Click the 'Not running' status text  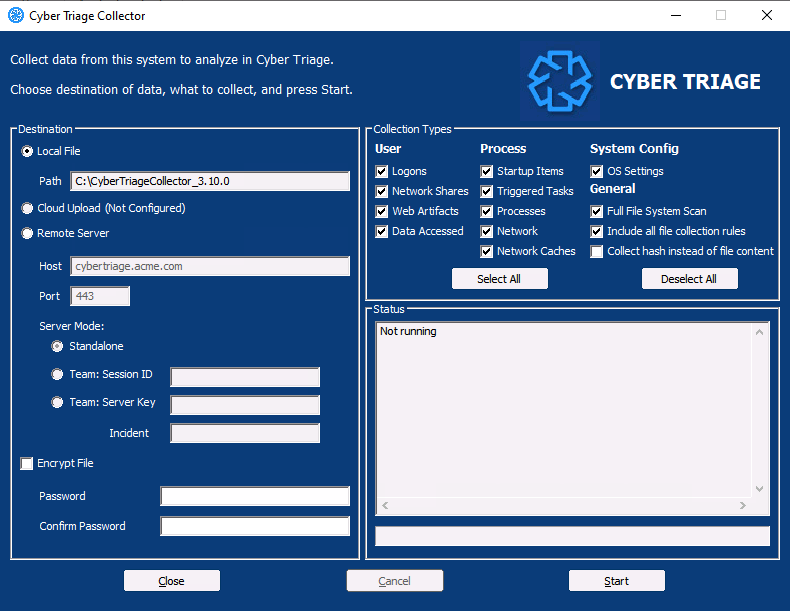pos(408,331)
